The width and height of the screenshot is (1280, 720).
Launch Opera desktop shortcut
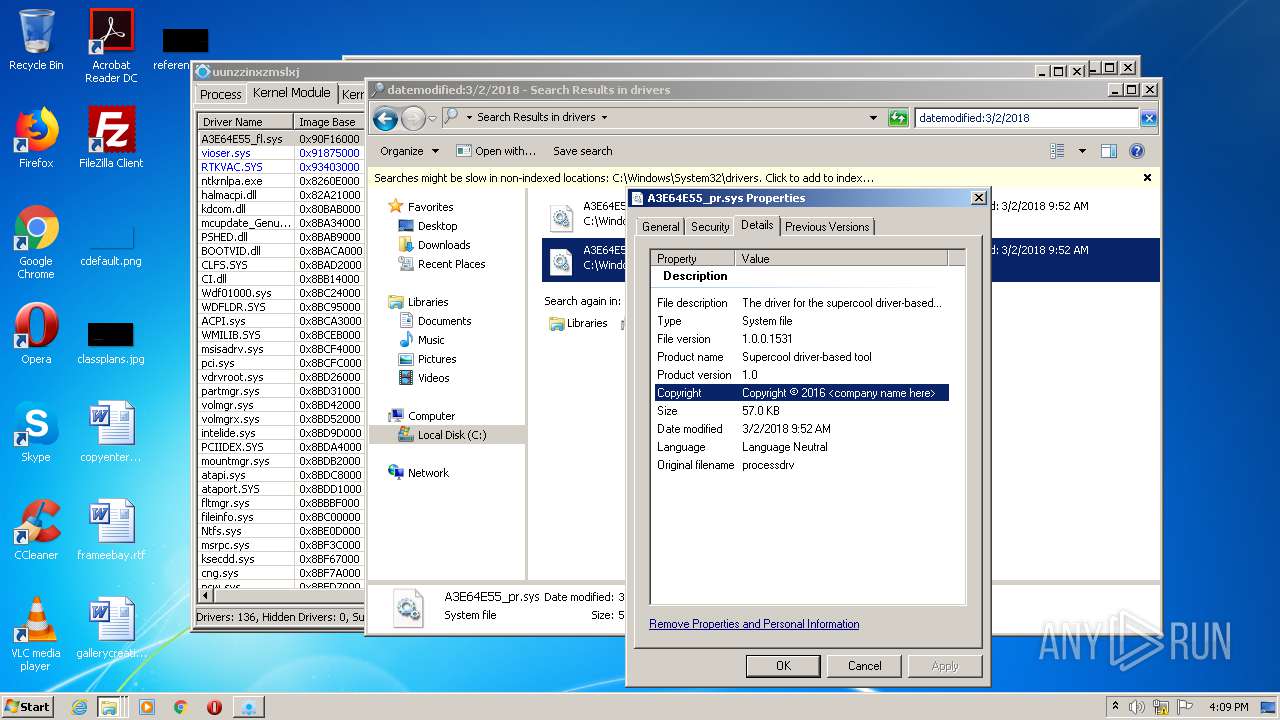click(x=36, y=334)
